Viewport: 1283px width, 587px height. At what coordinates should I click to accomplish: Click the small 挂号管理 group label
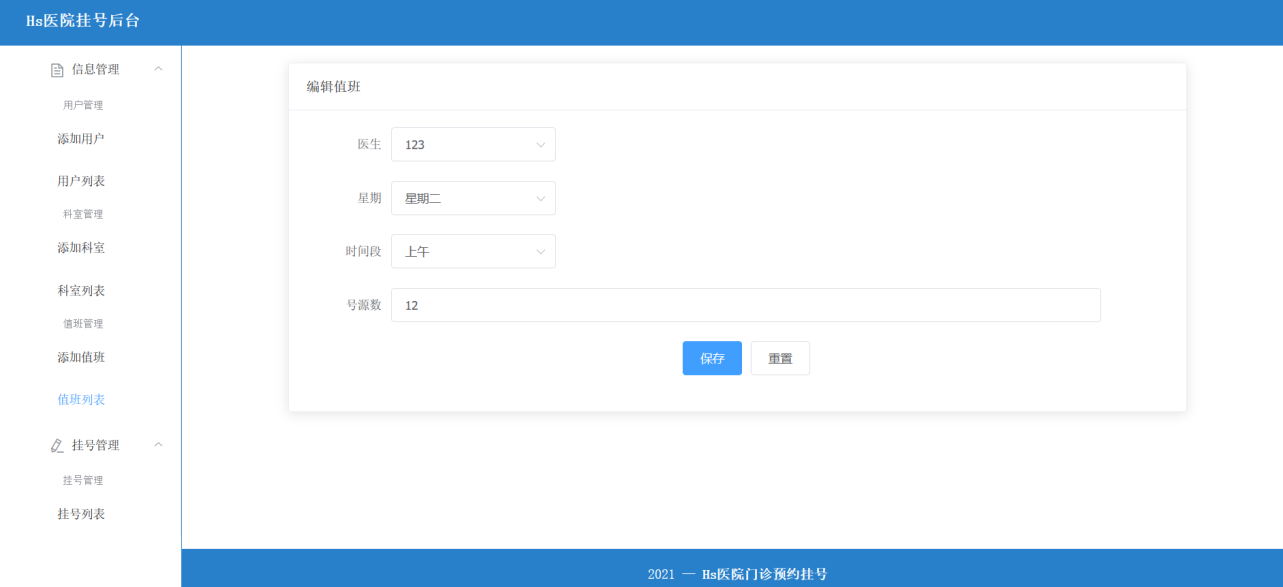coord(83,480)
